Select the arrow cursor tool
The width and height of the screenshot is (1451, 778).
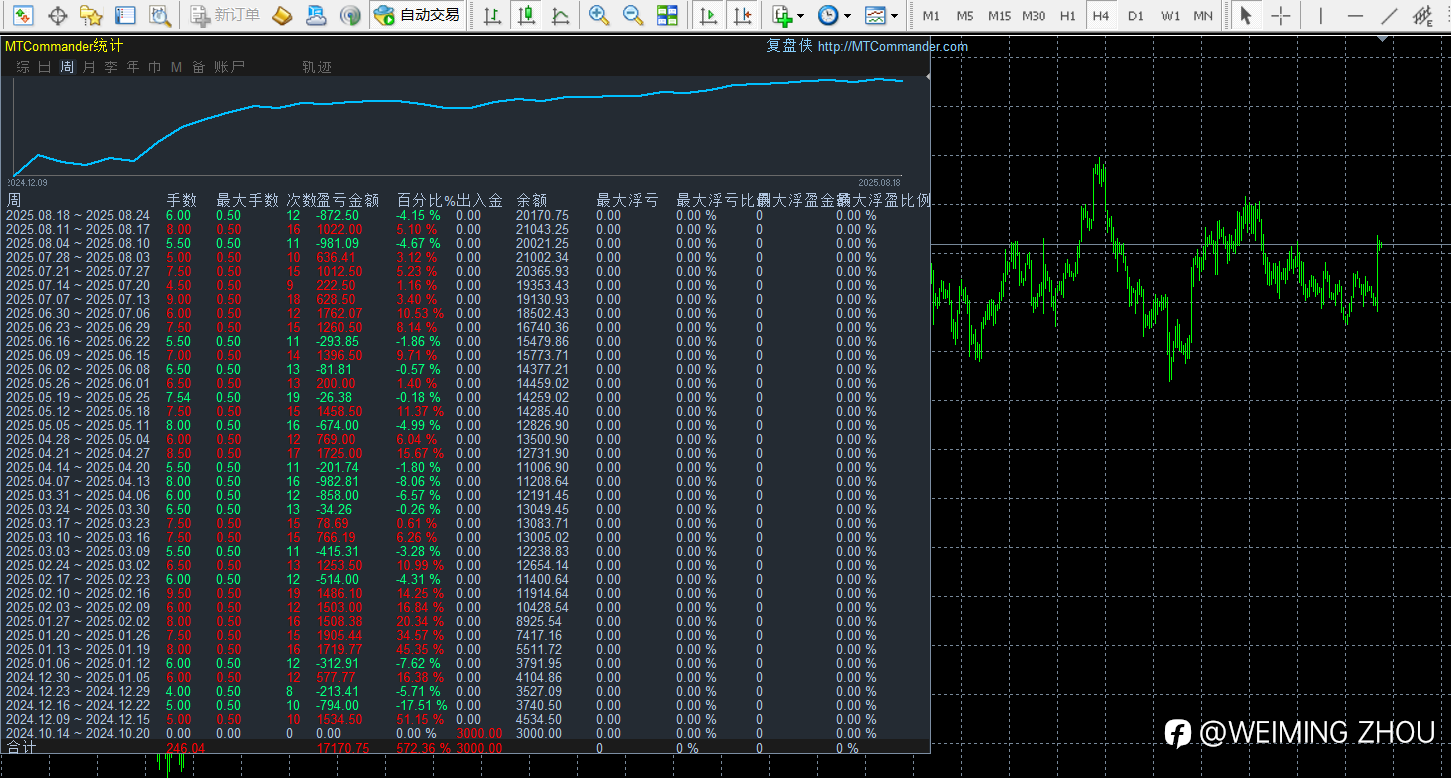[1245, 15]
